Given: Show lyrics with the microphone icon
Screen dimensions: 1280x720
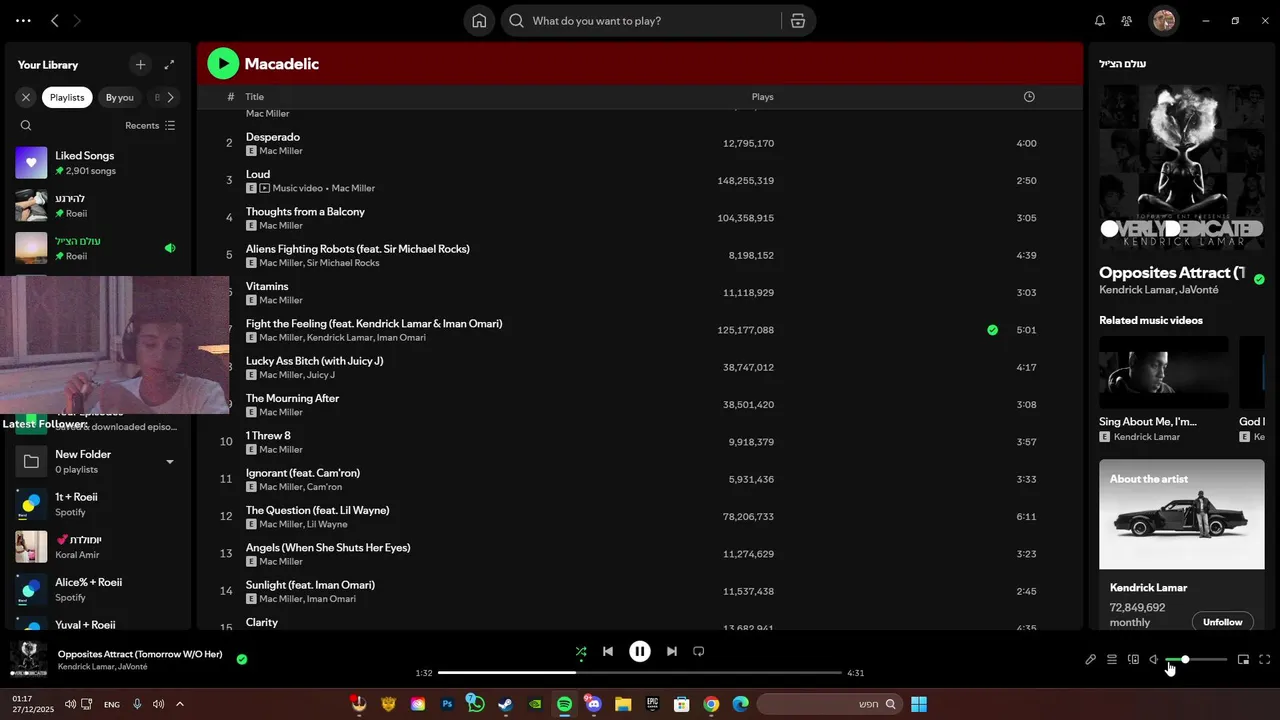Looking at the screenshot, I should 1091,660.
